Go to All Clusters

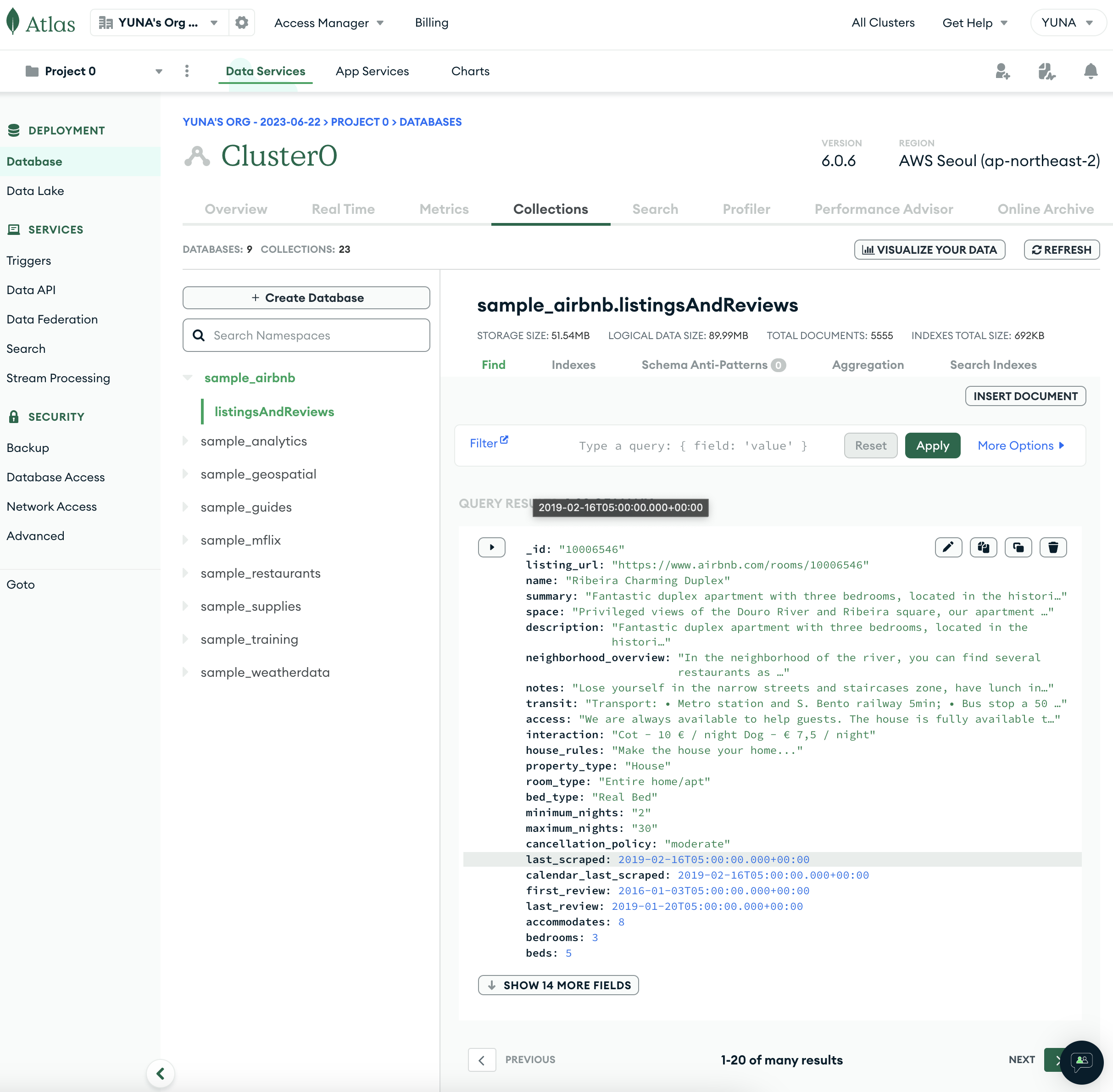pyautogui.click(x=883, y=23)
